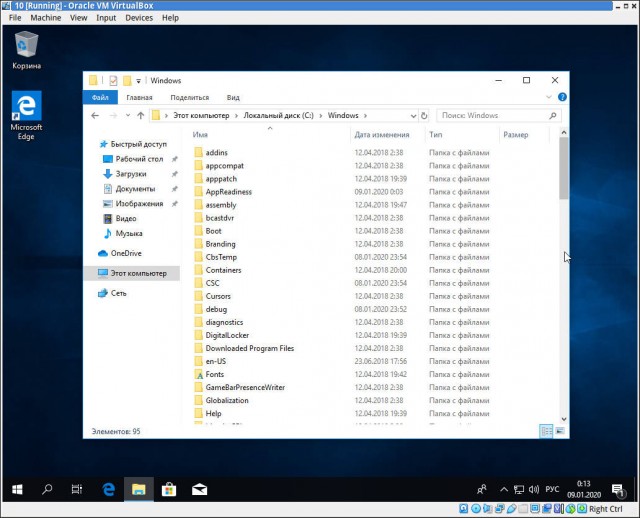This screenshot has width=640, height=518.
Task: Open the Главная ribbon tab
Action: [139, 97]
